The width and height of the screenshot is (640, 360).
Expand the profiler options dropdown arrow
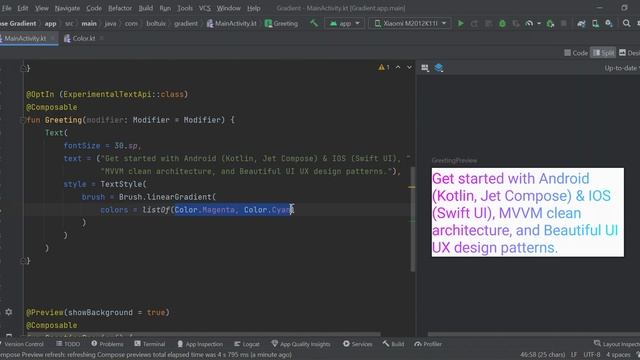click(x=539, y=24)
